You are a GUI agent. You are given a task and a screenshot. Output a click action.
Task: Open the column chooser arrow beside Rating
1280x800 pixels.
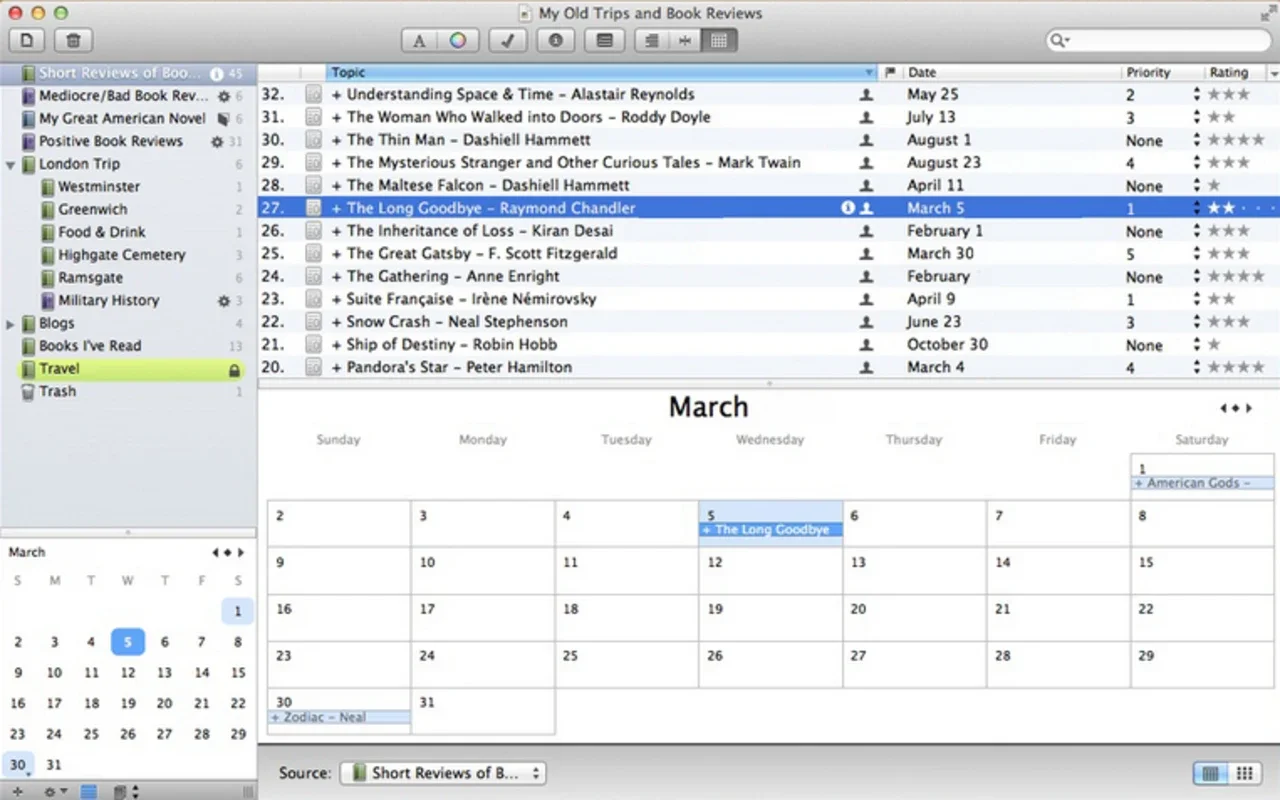[1273, 73]
